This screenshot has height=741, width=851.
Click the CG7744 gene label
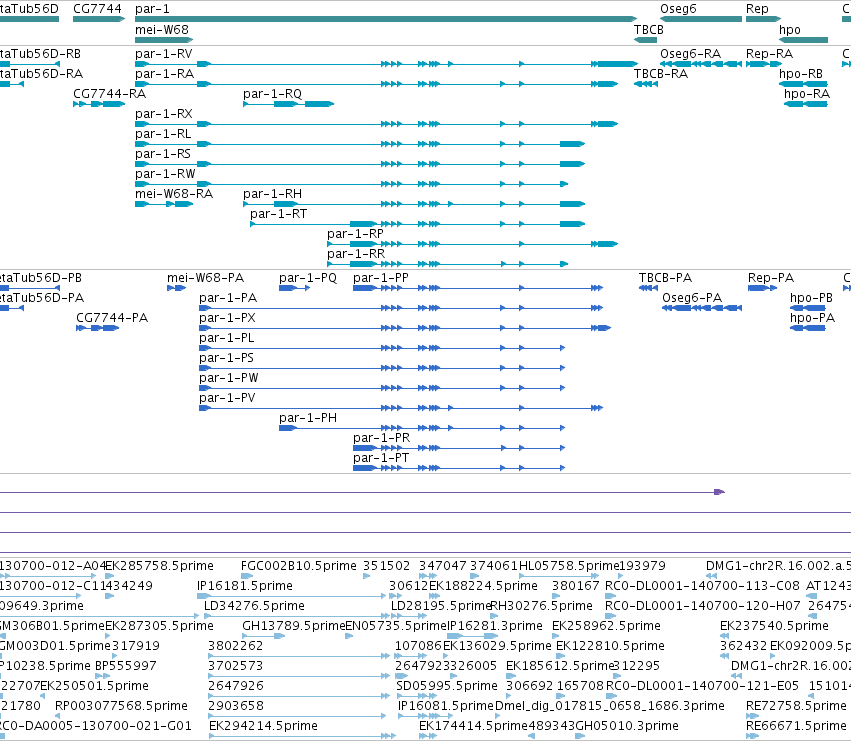(97, 9)
